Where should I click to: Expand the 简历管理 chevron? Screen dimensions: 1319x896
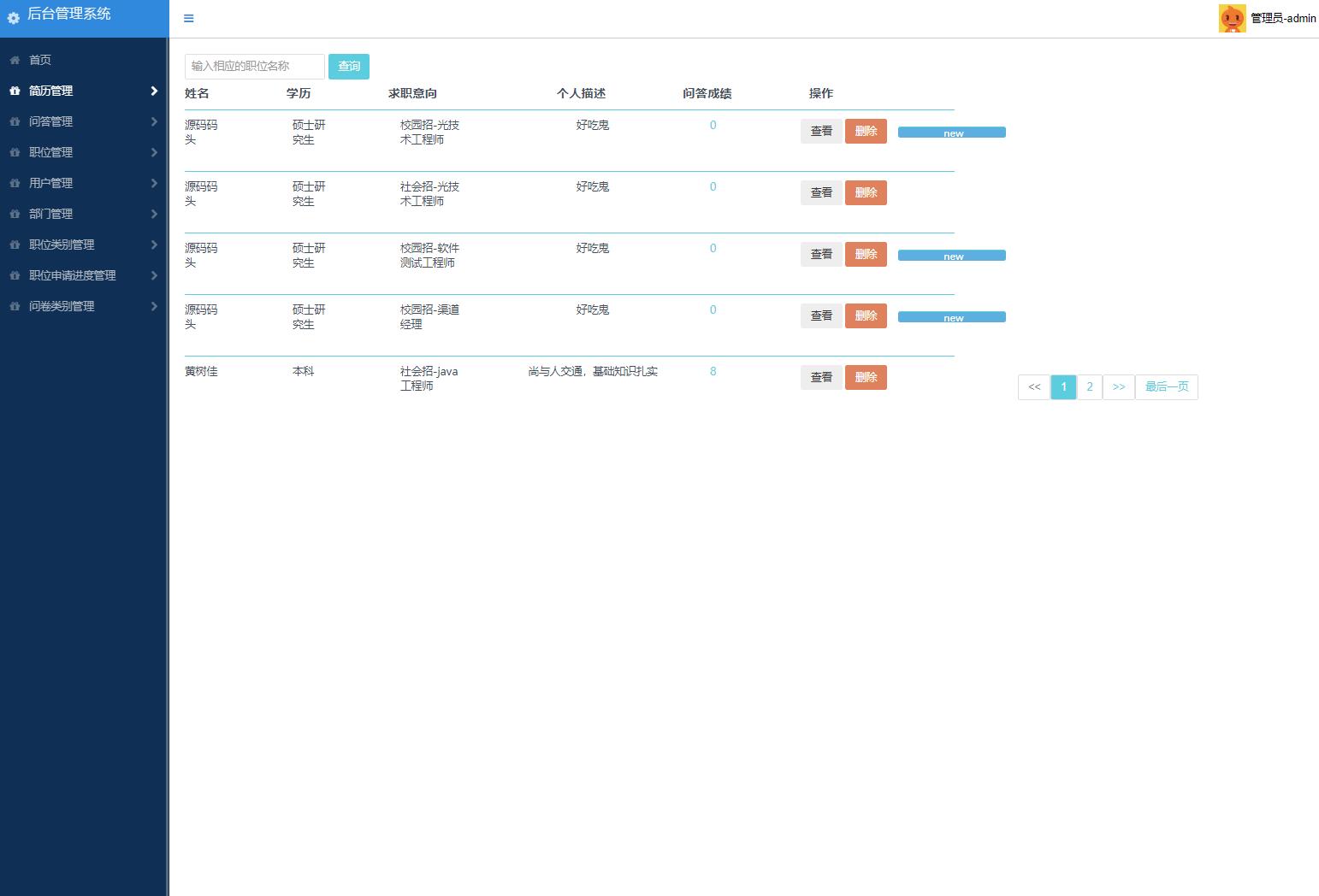[154, 91]
